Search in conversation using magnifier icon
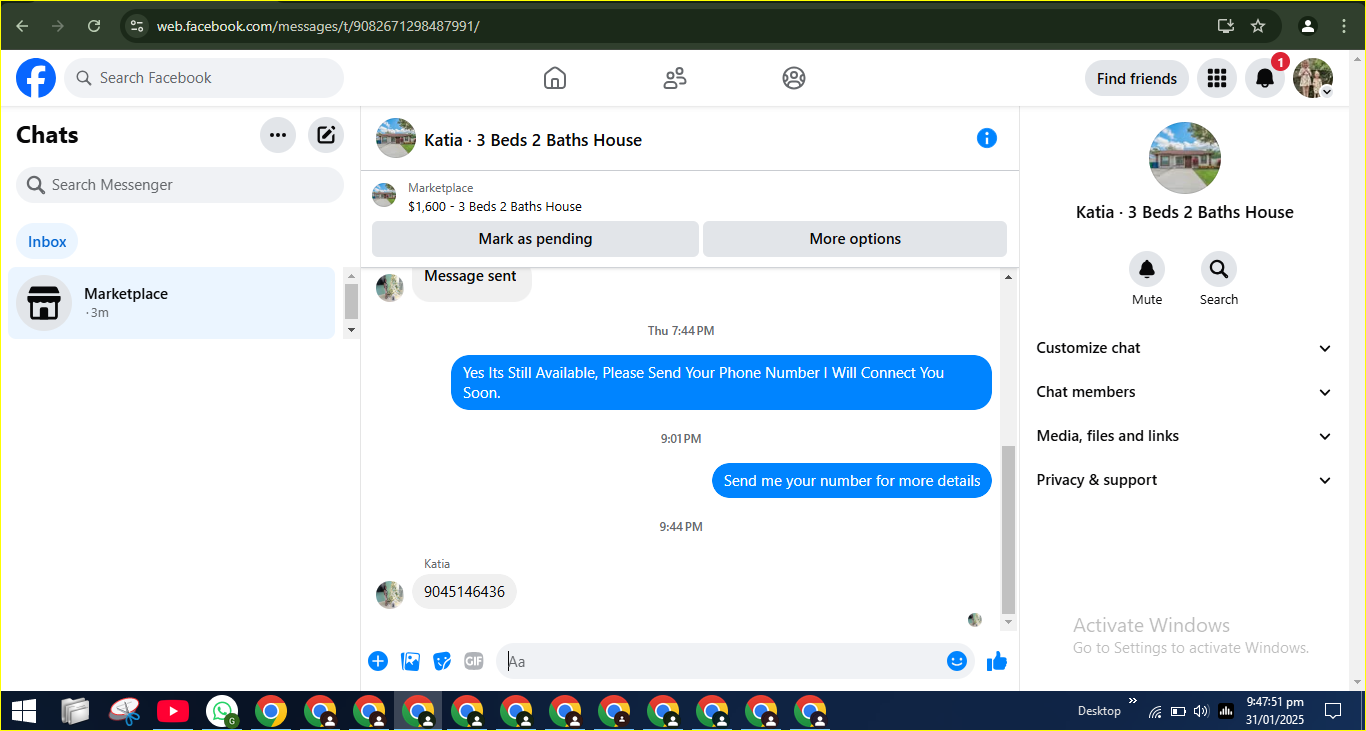1366x731 pixels. (1219, 269)
